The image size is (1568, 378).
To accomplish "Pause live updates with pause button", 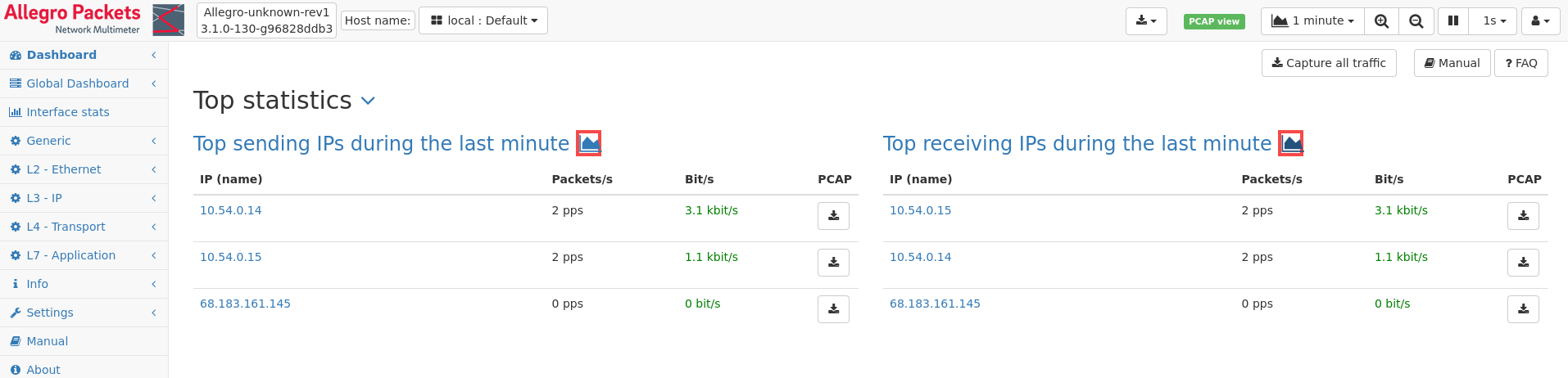I will click(x=1452, y=21).
